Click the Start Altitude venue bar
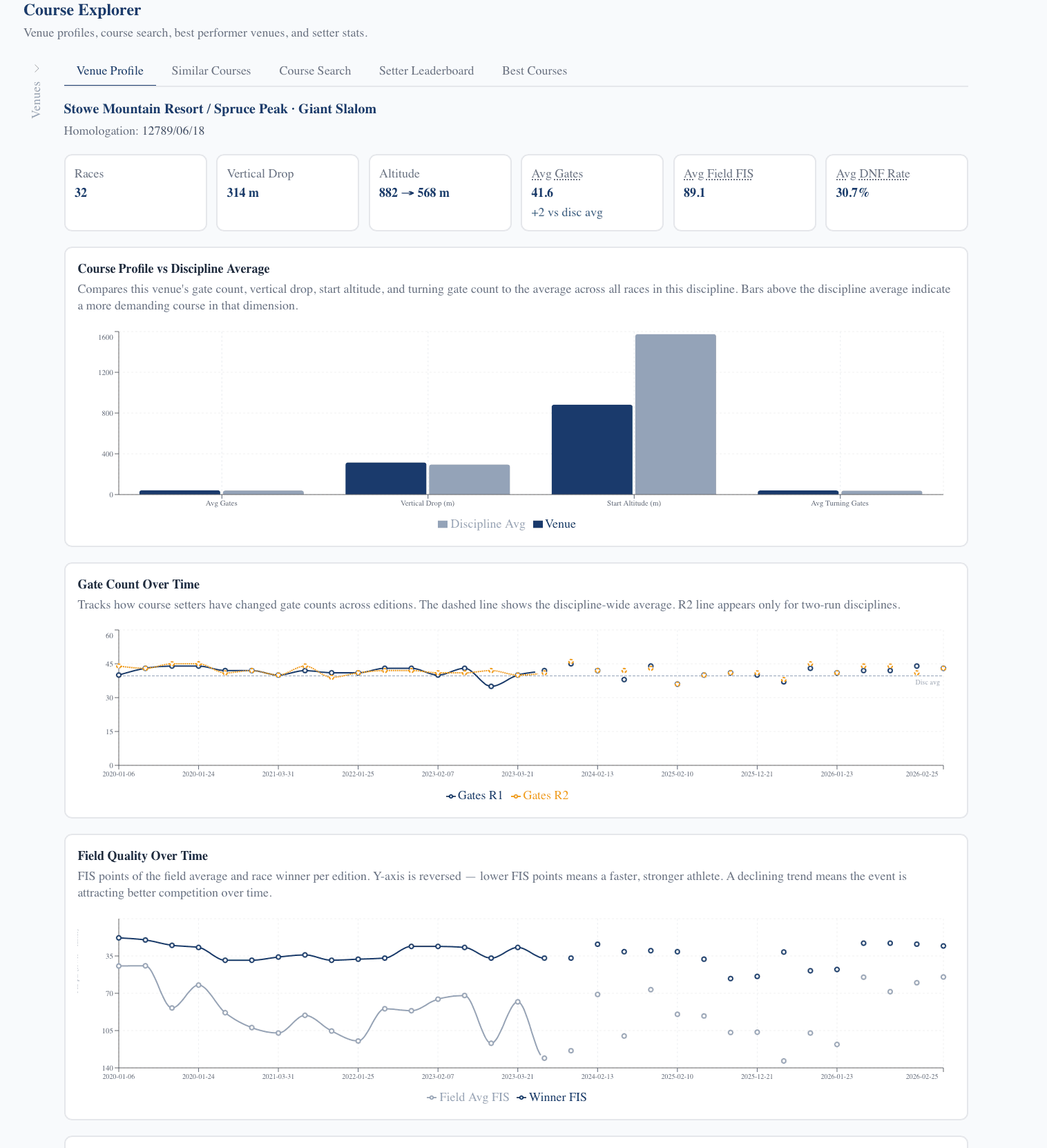Viewport: 1047px width, 1148px height. [591, 449]
